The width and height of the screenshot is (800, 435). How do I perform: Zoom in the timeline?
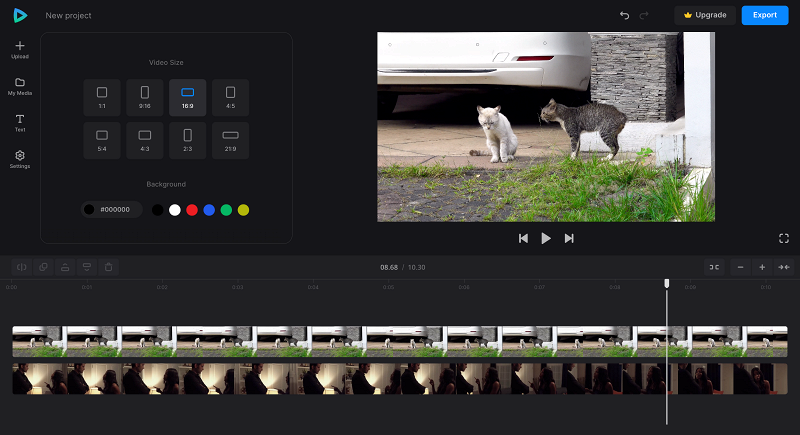(x=762, y=267)
